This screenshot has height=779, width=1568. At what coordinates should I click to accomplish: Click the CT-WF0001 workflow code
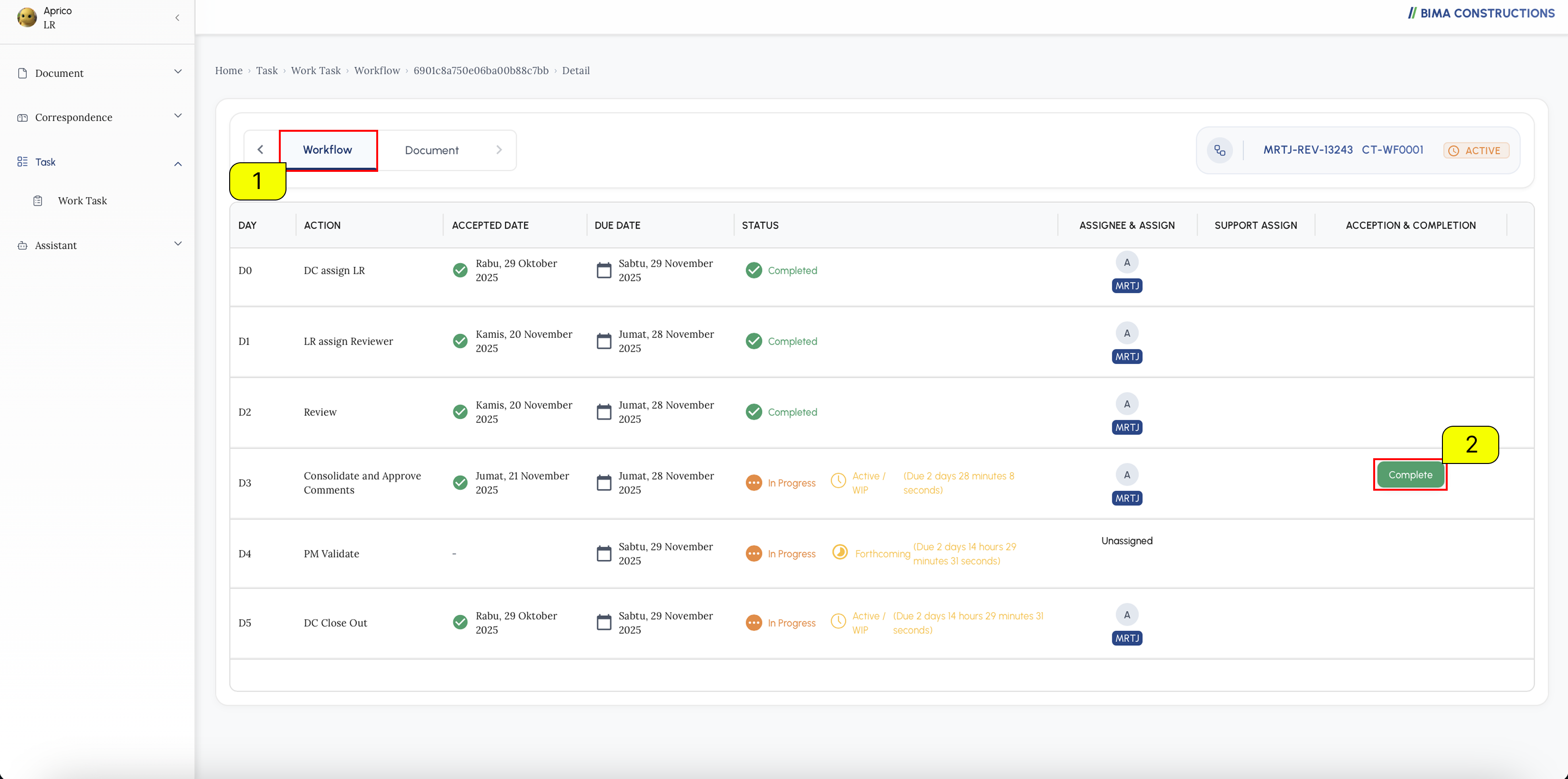tap(1392, 150)
